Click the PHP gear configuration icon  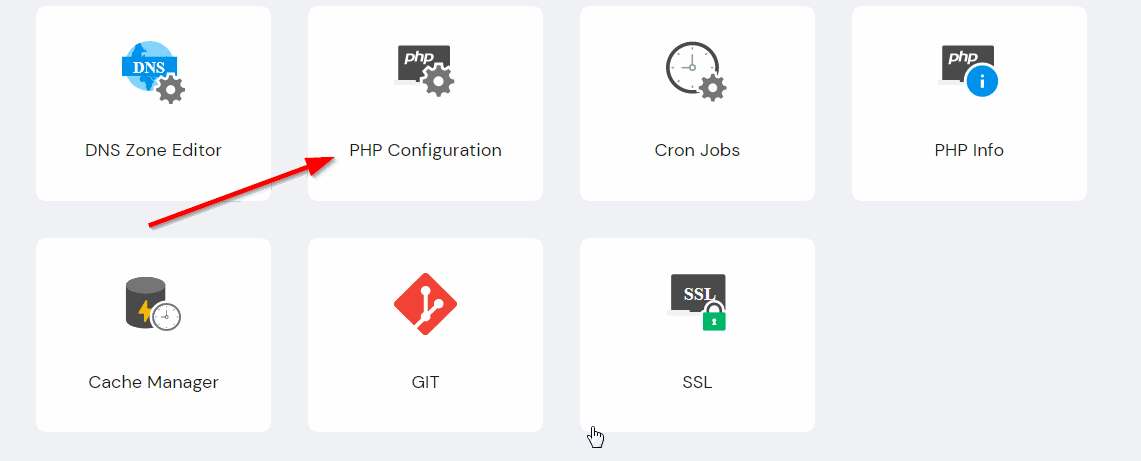(x=425, y=71)
